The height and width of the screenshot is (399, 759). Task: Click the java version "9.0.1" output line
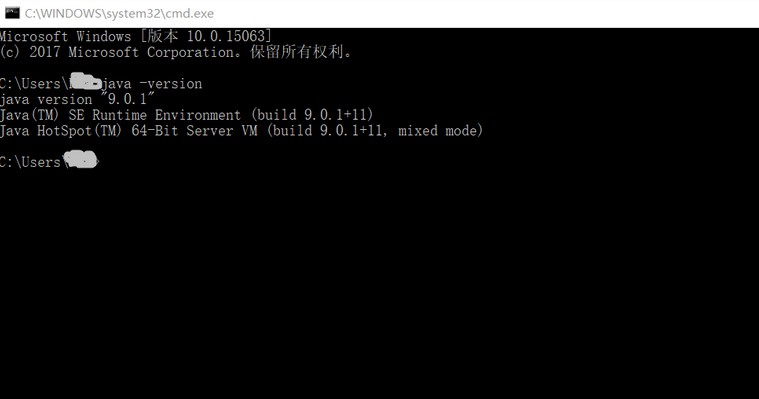pos(77,99)
